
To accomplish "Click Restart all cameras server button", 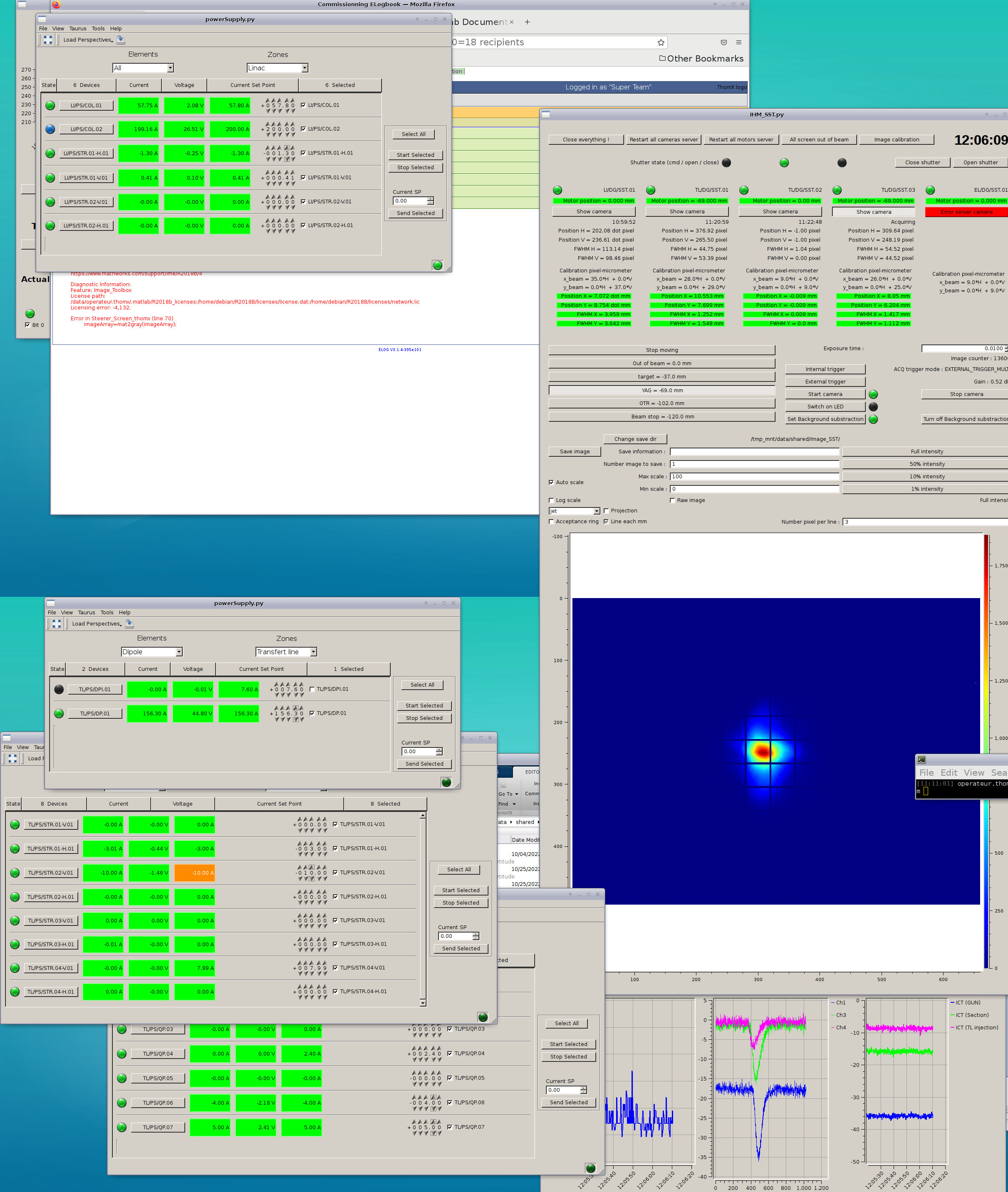I will (663, 139).
